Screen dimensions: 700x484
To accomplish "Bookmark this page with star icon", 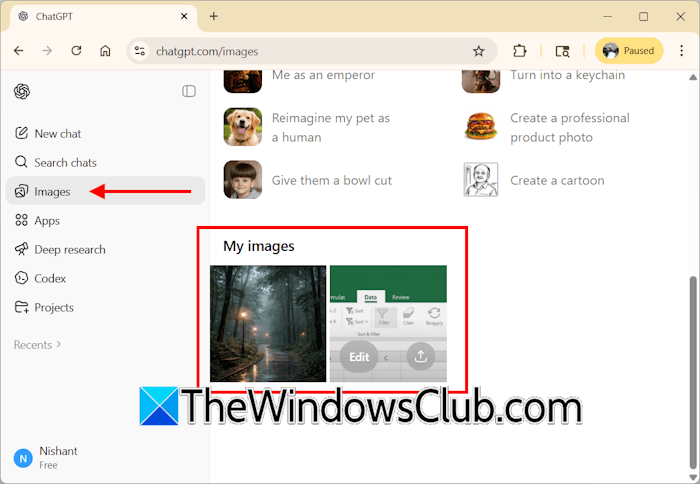I will point(479,51).
